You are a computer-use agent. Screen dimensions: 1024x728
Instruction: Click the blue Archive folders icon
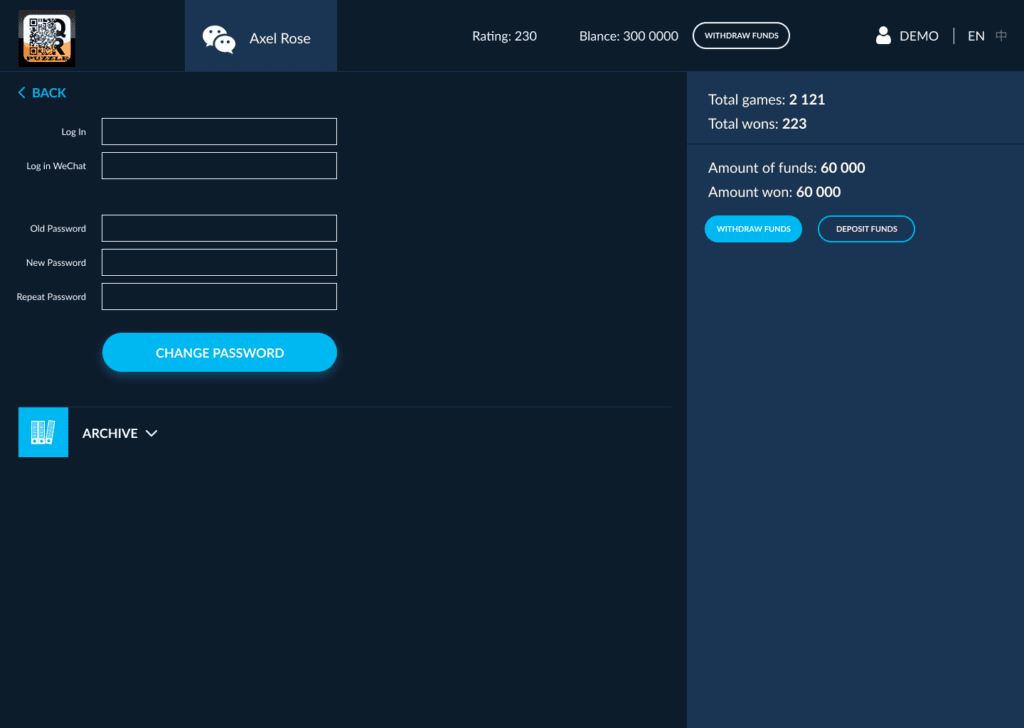tap(43, 432)
